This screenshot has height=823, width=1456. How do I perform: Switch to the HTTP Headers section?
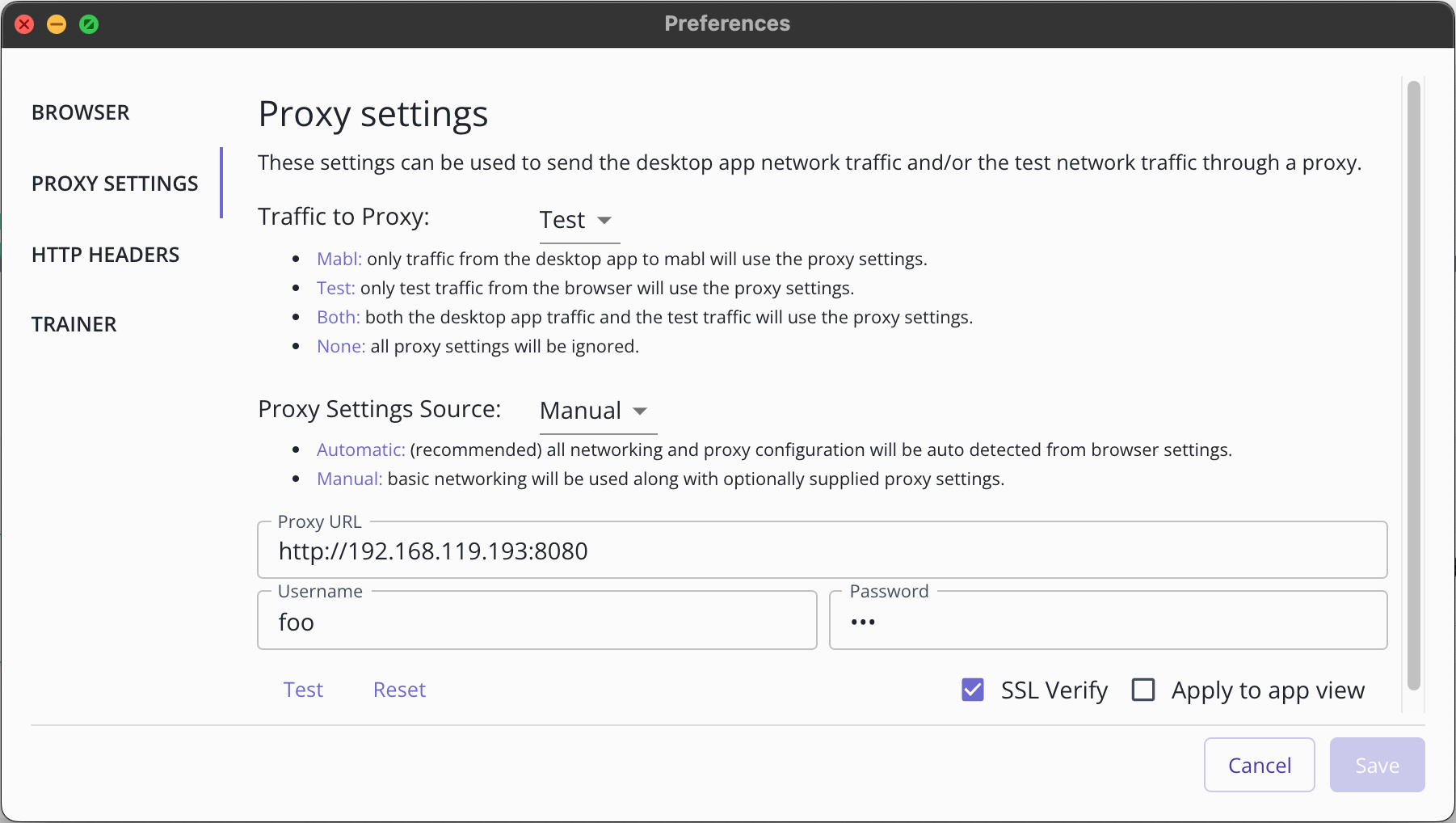coord(106,255)
